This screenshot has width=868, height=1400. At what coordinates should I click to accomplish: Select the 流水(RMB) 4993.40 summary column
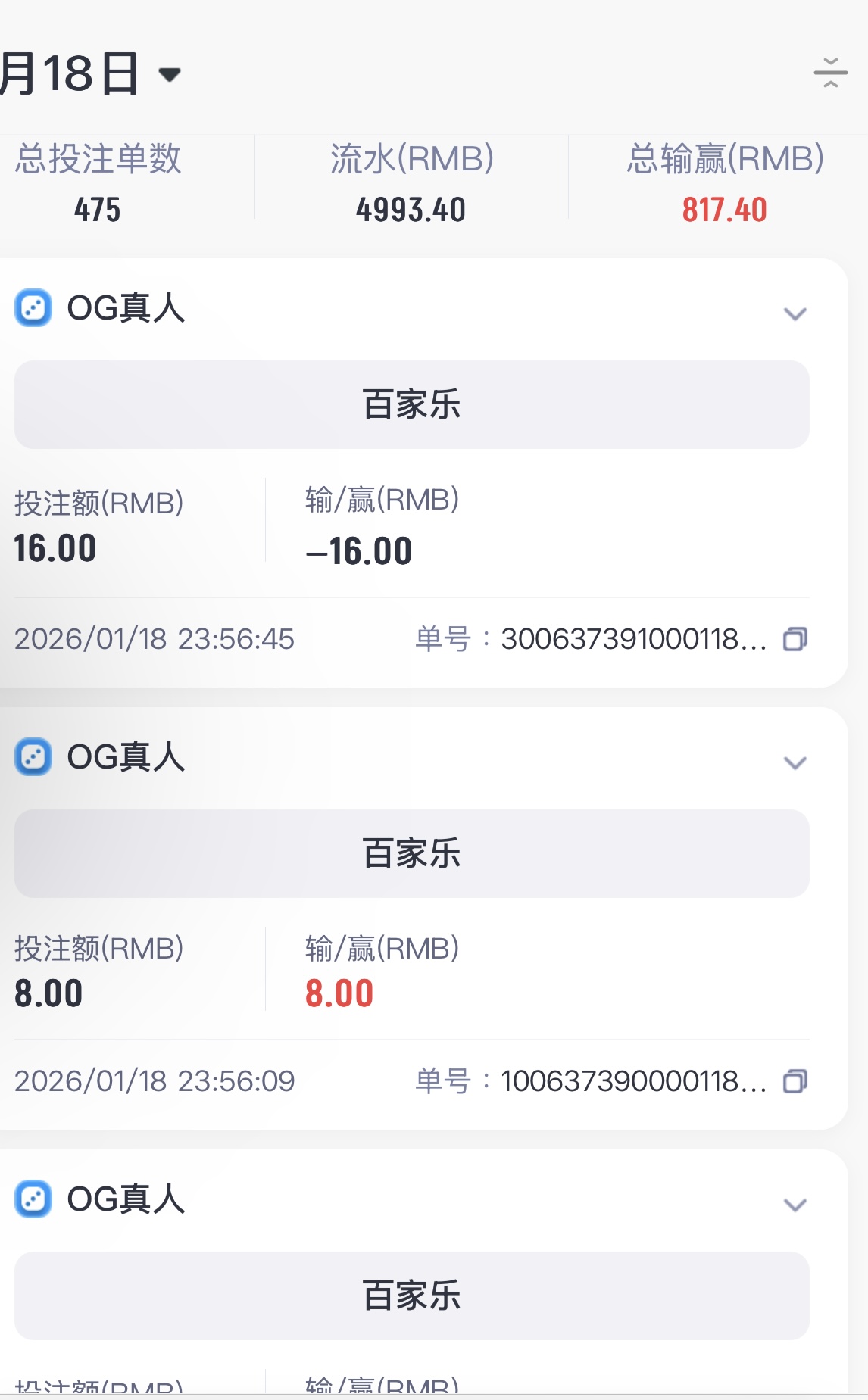411,183
